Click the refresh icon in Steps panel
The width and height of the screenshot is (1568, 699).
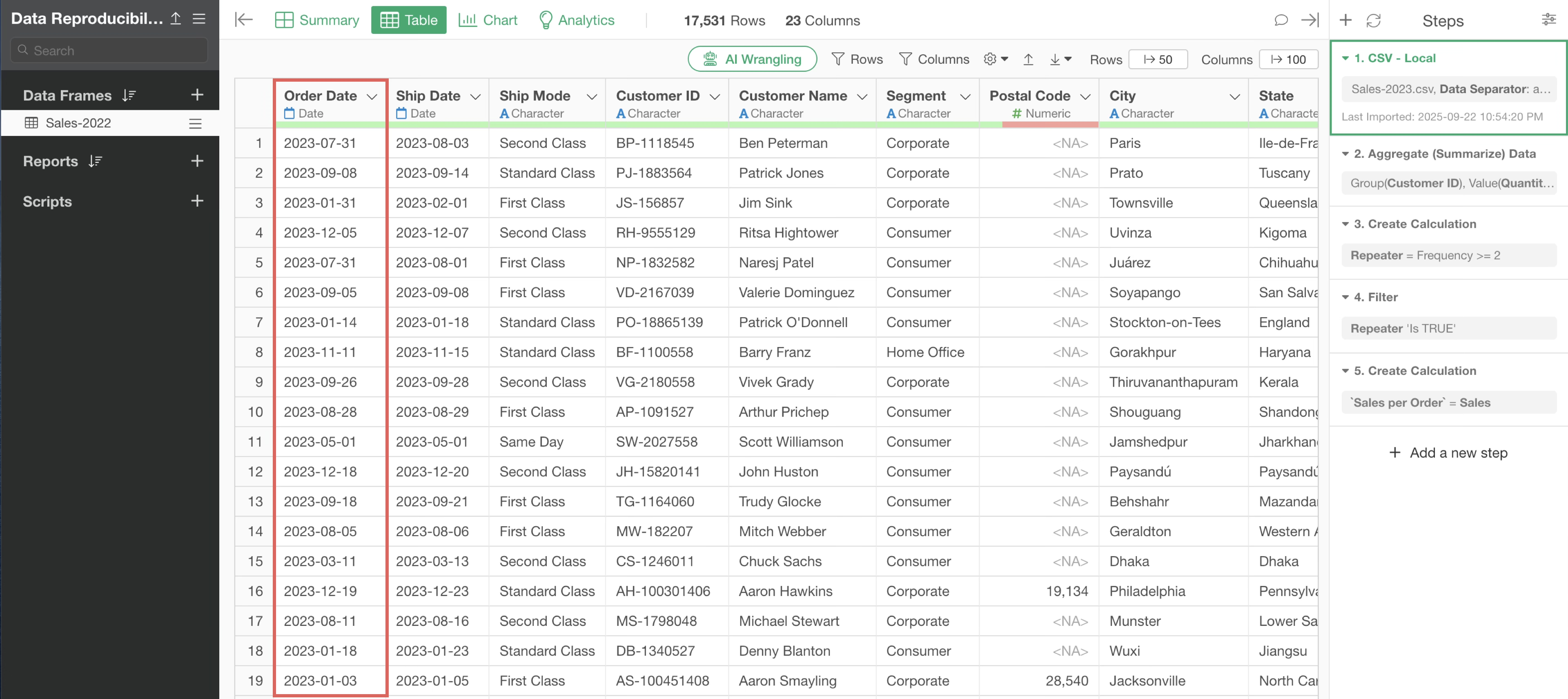click(1373, 21)
